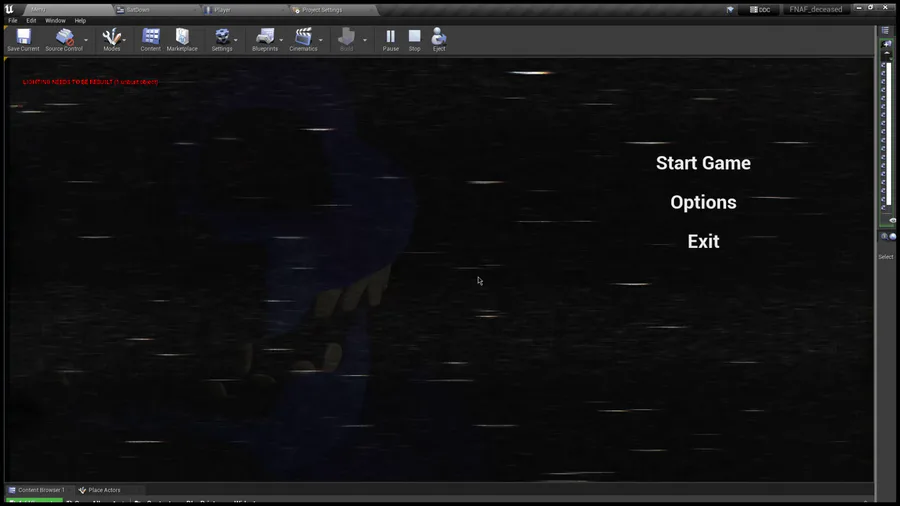Expand the Build options dropdown arrow
The height and width of the screenshot is (506, 900).
pyautogui.click(x=364, y=40)
